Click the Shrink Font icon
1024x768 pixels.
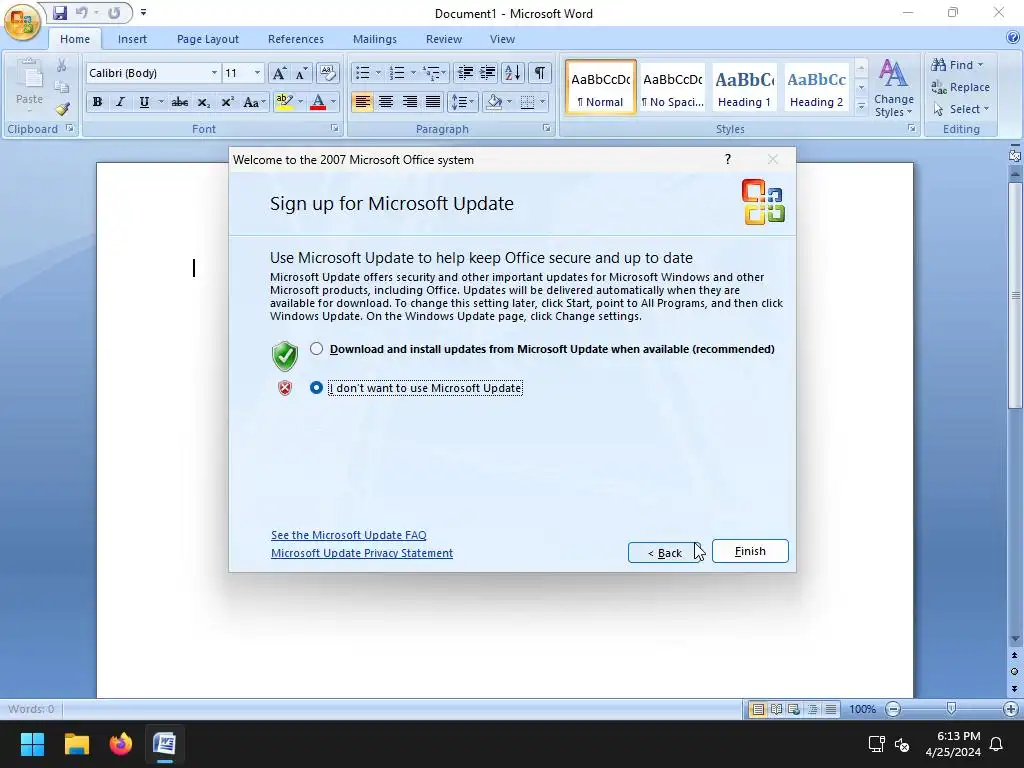[x=301, y=73]
